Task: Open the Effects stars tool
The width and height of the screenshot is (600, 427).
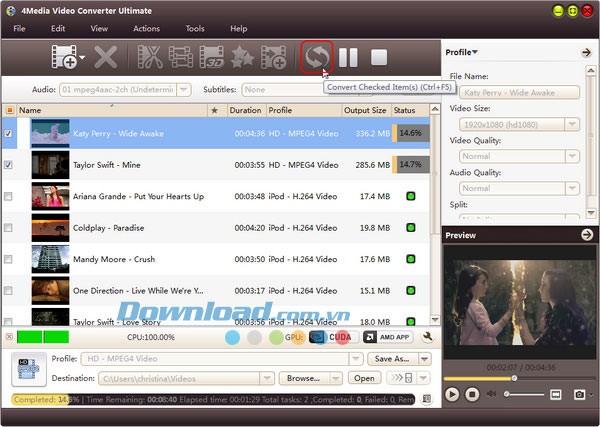Action: (242, 57)
